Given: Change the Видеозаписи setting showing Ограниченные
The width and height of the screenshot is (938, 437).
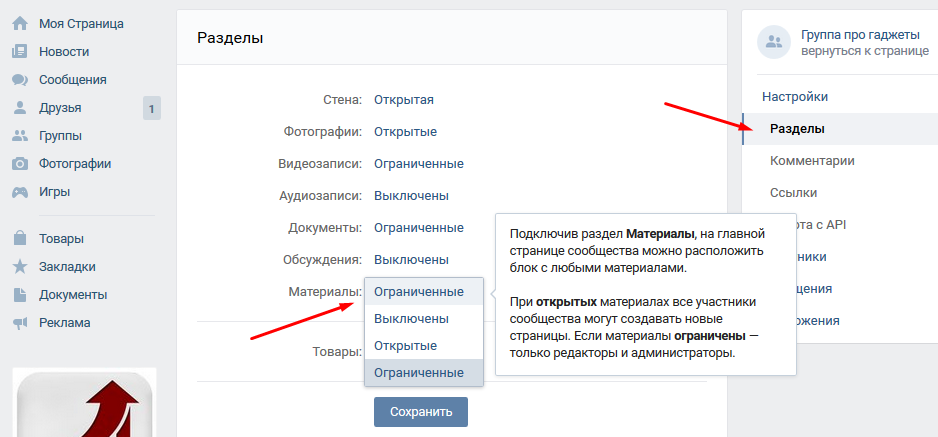Looking at the screenshot, I should 419,164.
